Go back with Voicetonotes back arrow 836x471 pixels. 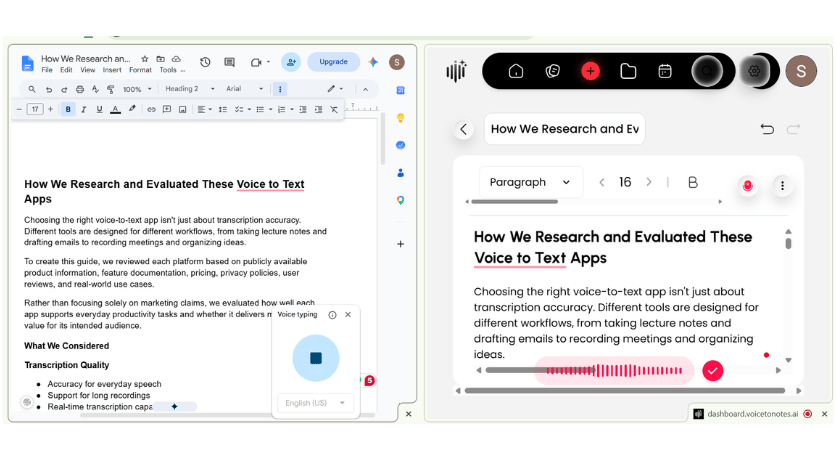(x=463, y=129)
